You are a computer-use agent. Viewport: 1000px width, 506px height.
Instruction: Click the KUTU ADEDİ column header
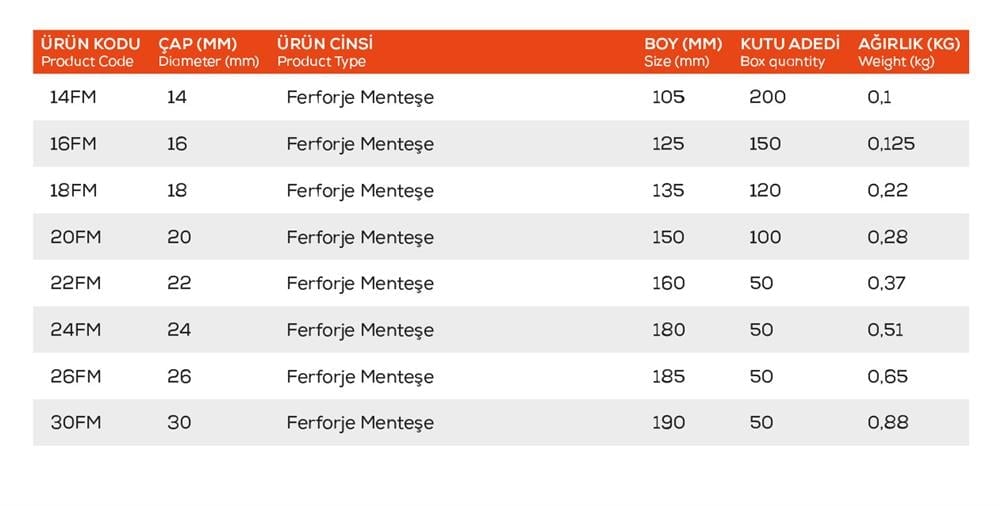(x=789, y=45)
